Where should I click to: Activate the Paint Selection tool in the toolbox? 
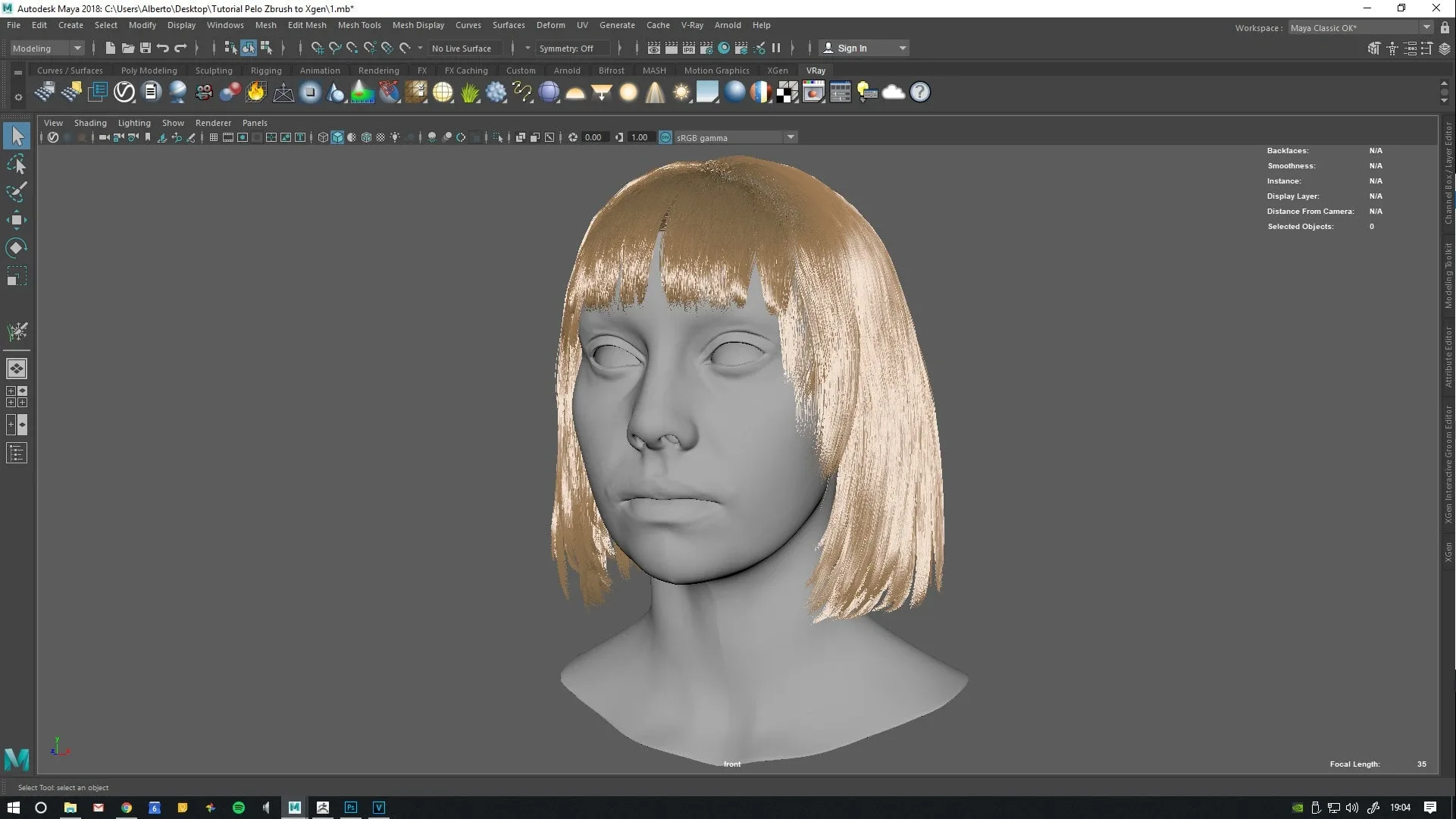pyautogui.click(x=17, y=192)
